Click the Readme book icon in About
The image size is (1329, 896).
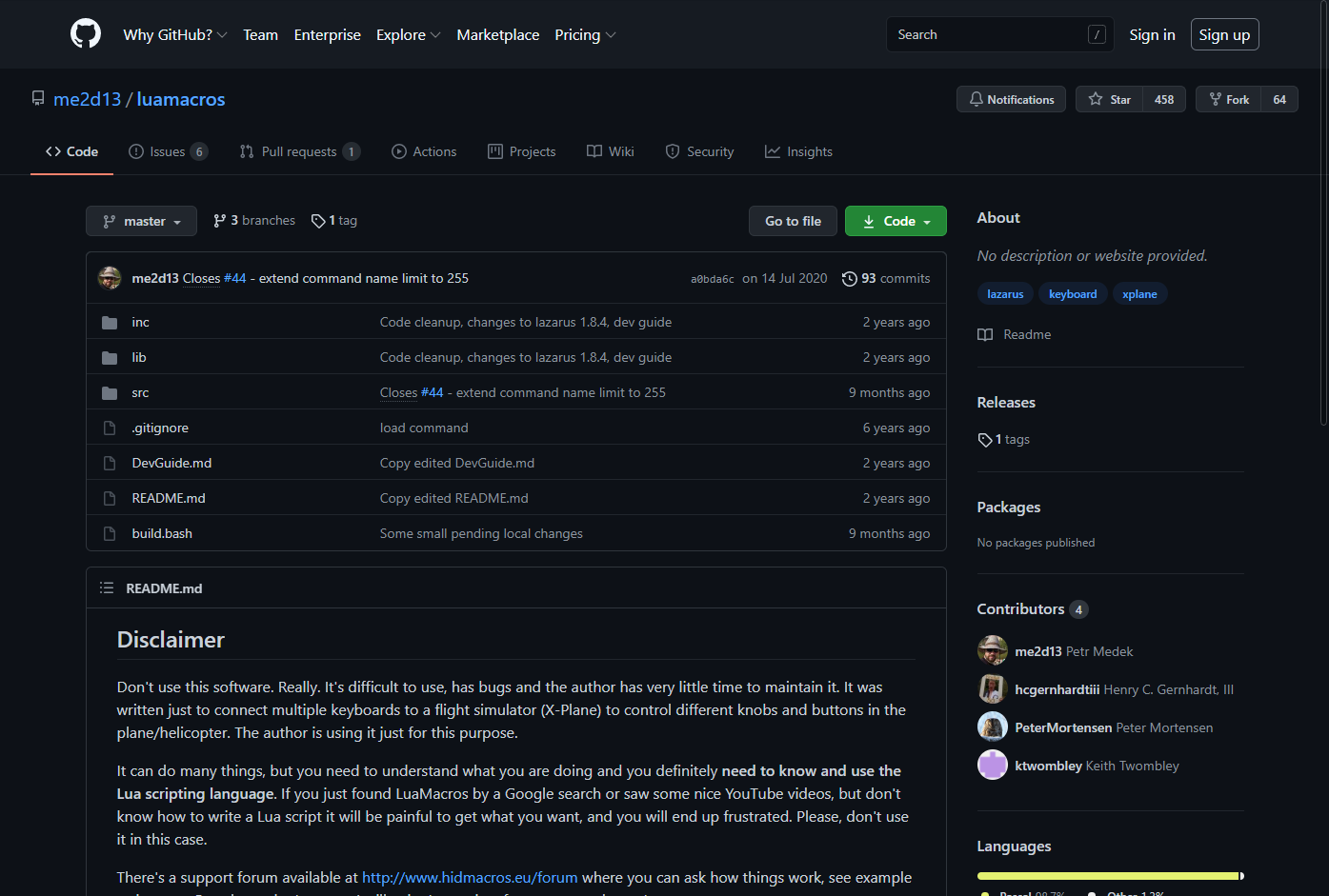point(985,335)
